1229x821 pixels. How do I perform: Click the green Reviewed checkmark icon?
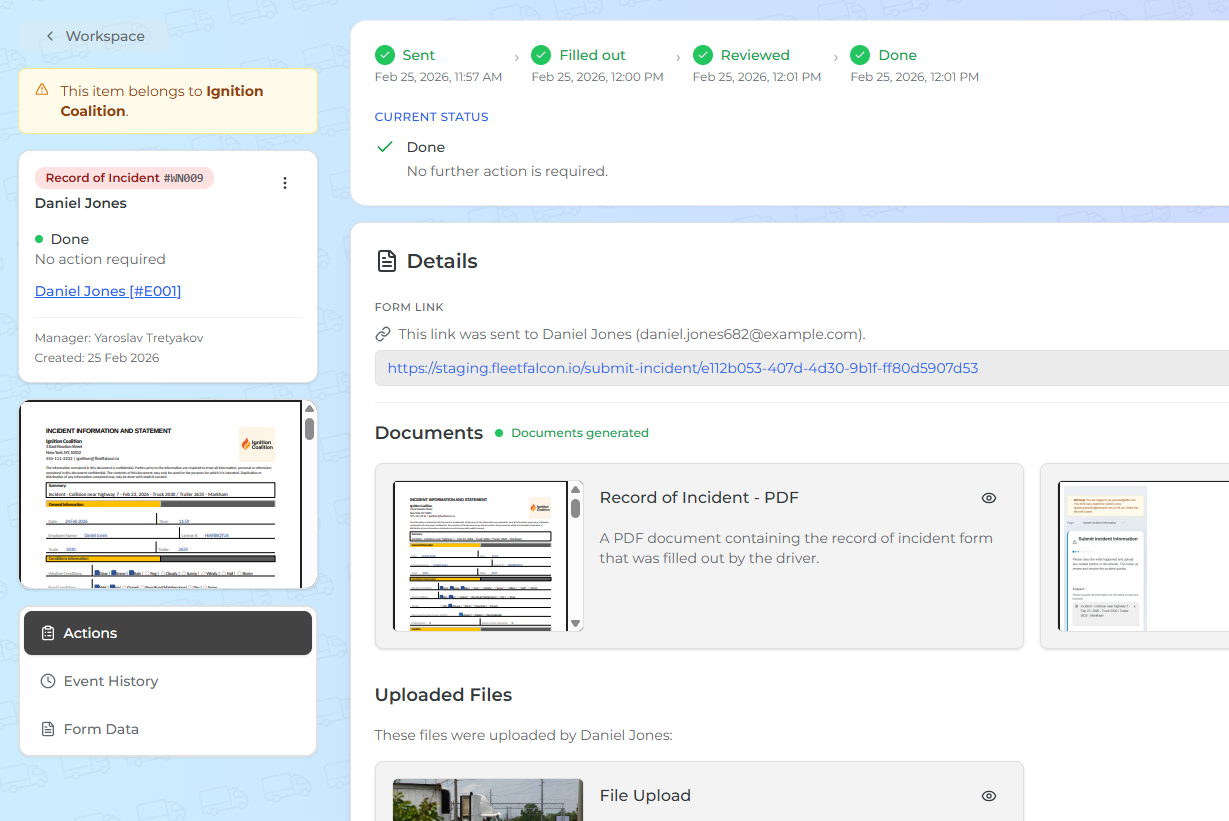tap(703, 55)
